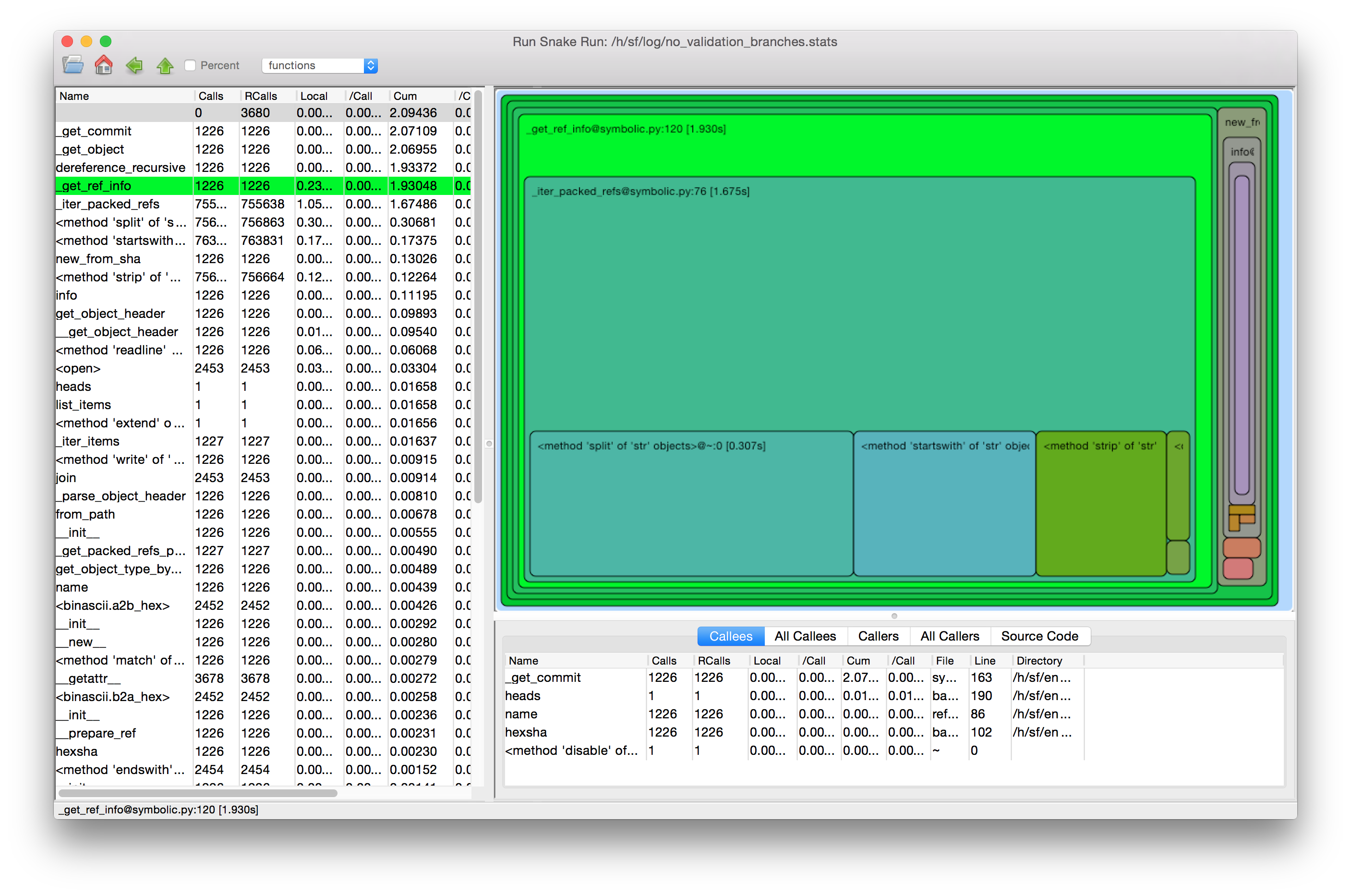The width and height of the screenshot is (1351, 896).
Task: Open the Source Code tab
Action: (x=1039, y=636)
